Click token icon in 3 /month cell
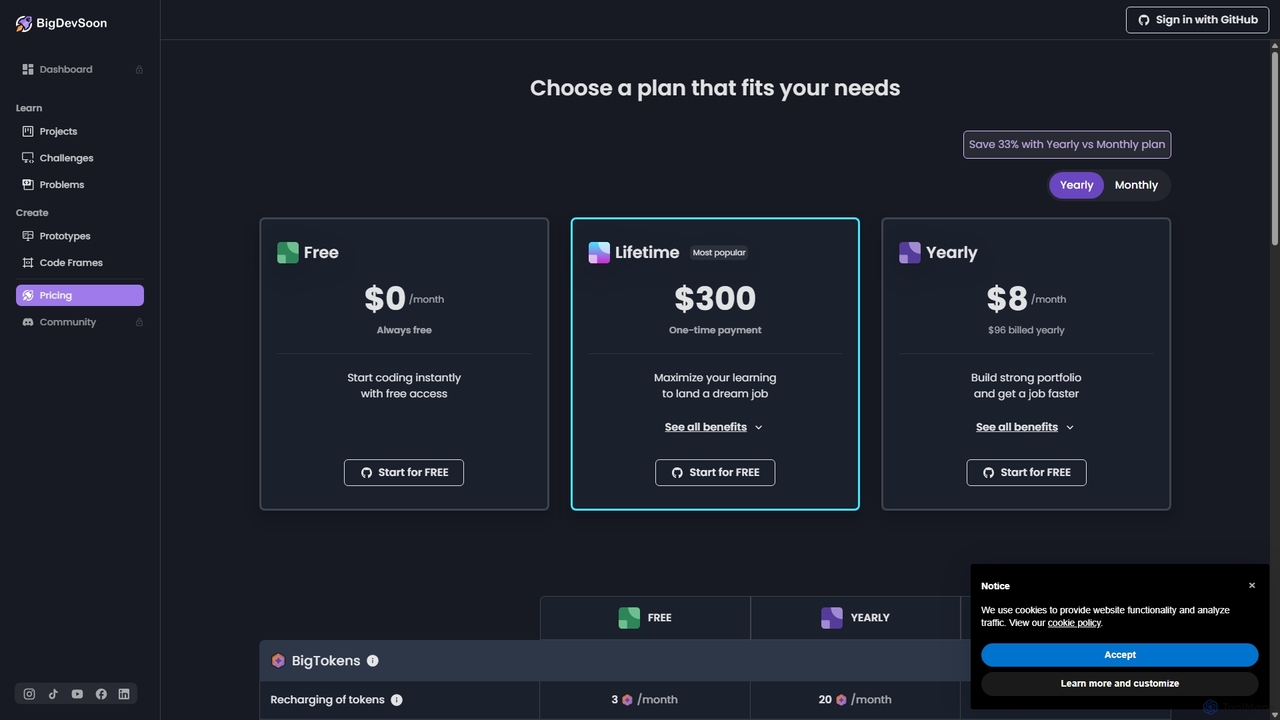This screenshot has height=720, width=1280. coord(627,700)
